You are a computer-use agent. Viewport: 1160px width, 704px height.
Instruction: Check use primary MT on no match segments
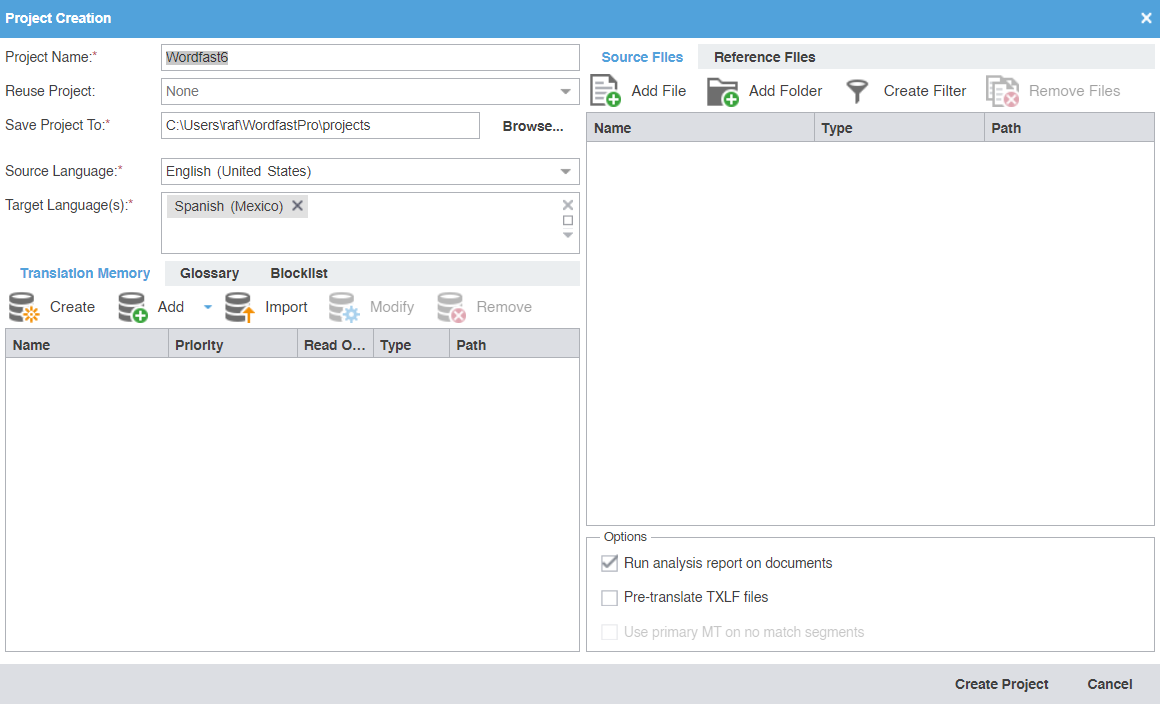click(610, 632)
